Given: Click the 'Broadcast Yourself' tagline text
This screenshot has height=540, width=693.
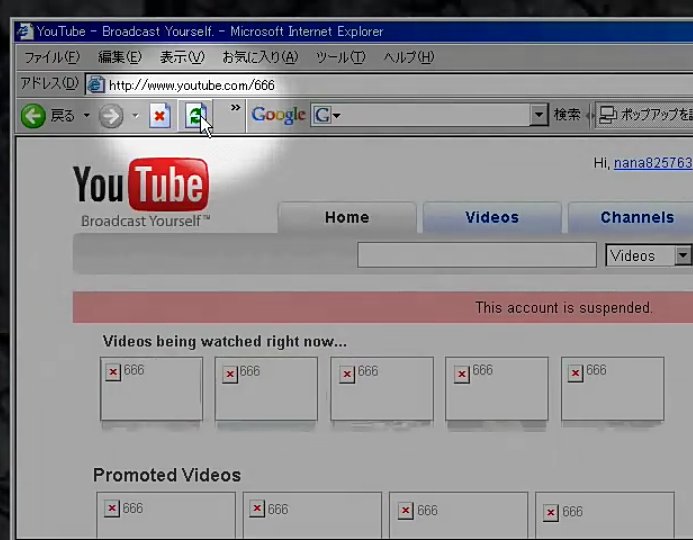Looking at the screenshot, I should pyautogui.click(x=146, y=221).
